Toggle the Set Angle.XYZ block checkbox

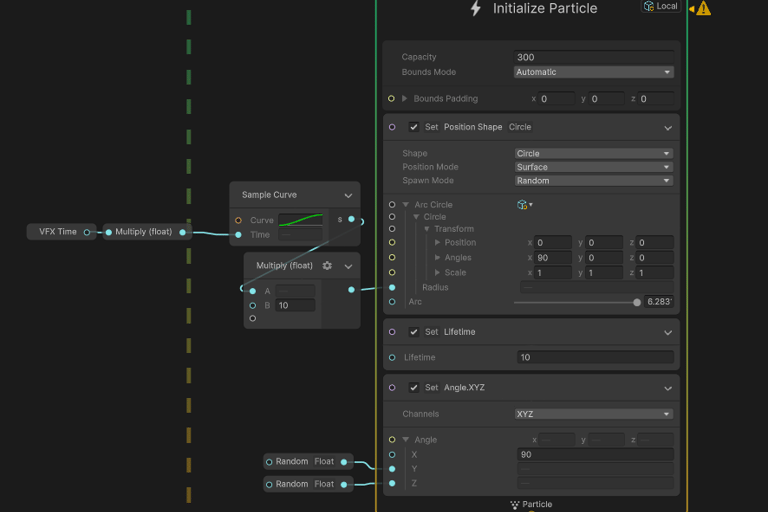pos(414,387)
